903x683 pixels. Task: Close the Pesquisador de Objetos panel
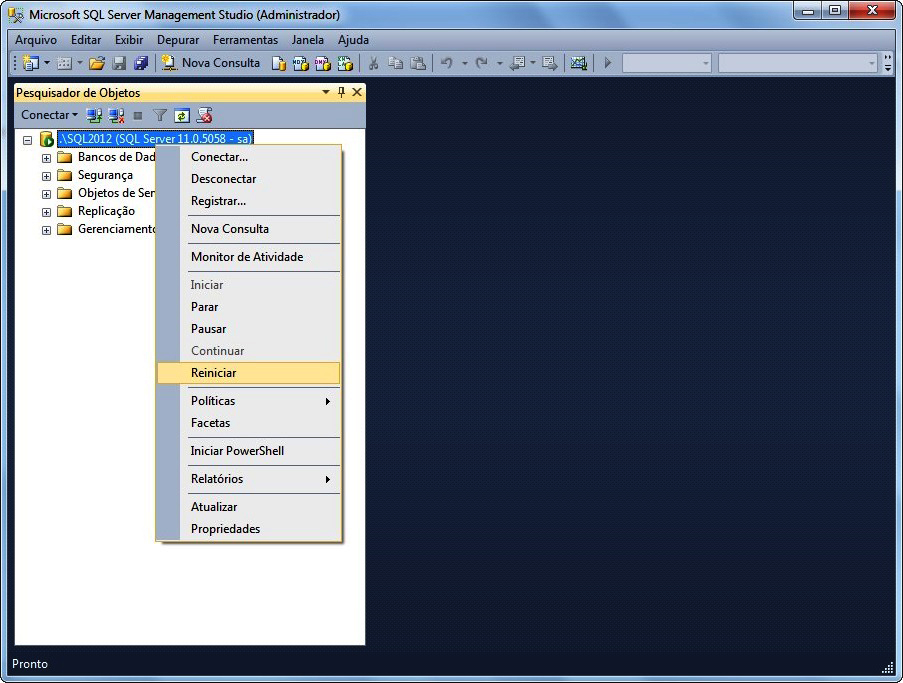(356, 92)
